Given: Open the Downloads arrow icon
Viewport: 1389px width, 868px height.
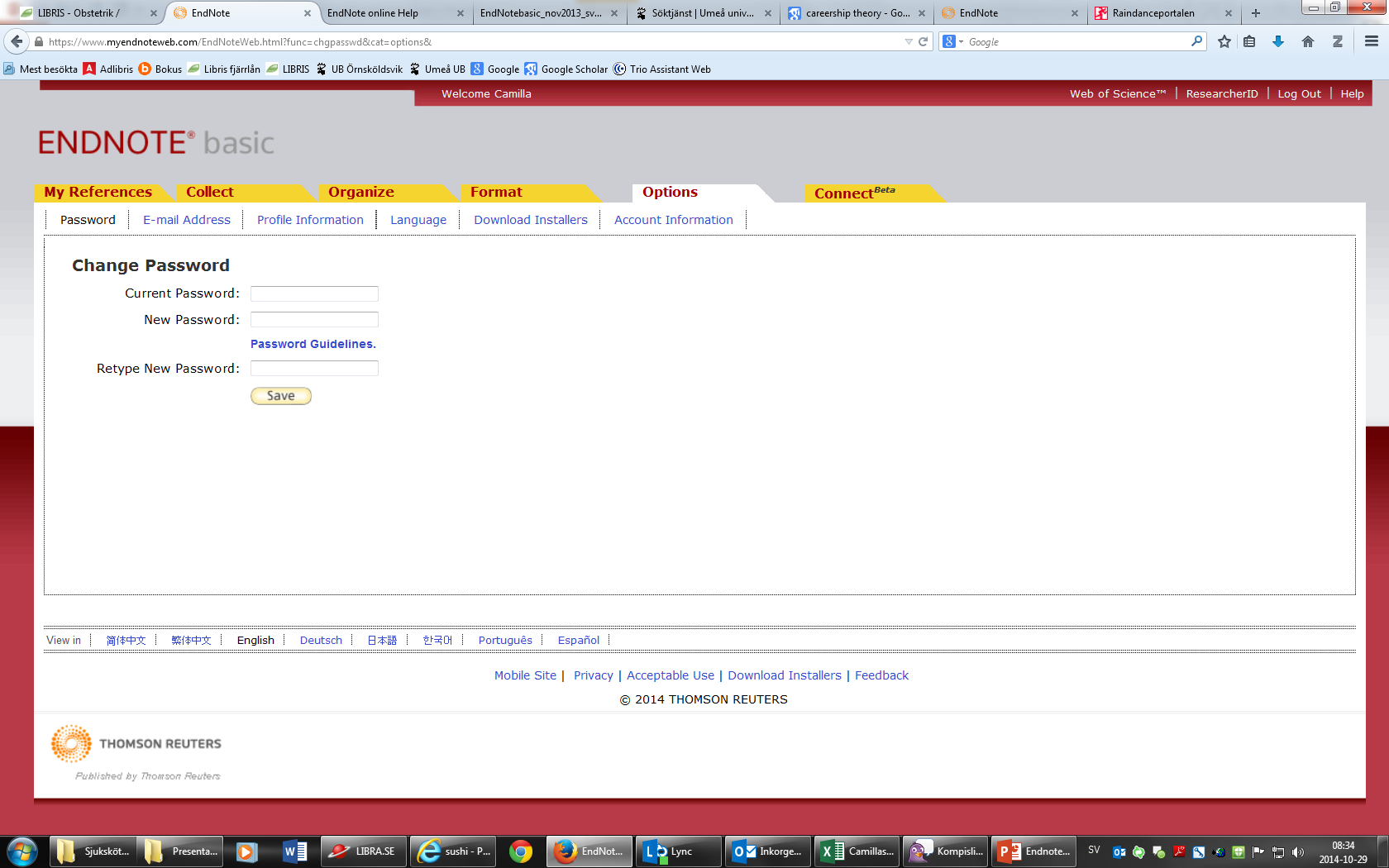Looking at the screenshot, I should point(1278,41).
